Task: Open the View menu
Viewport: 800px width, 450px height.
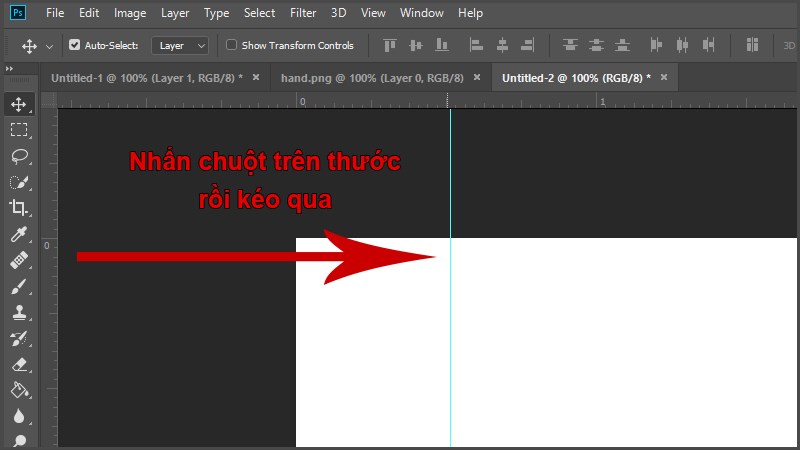Action: 373,13
